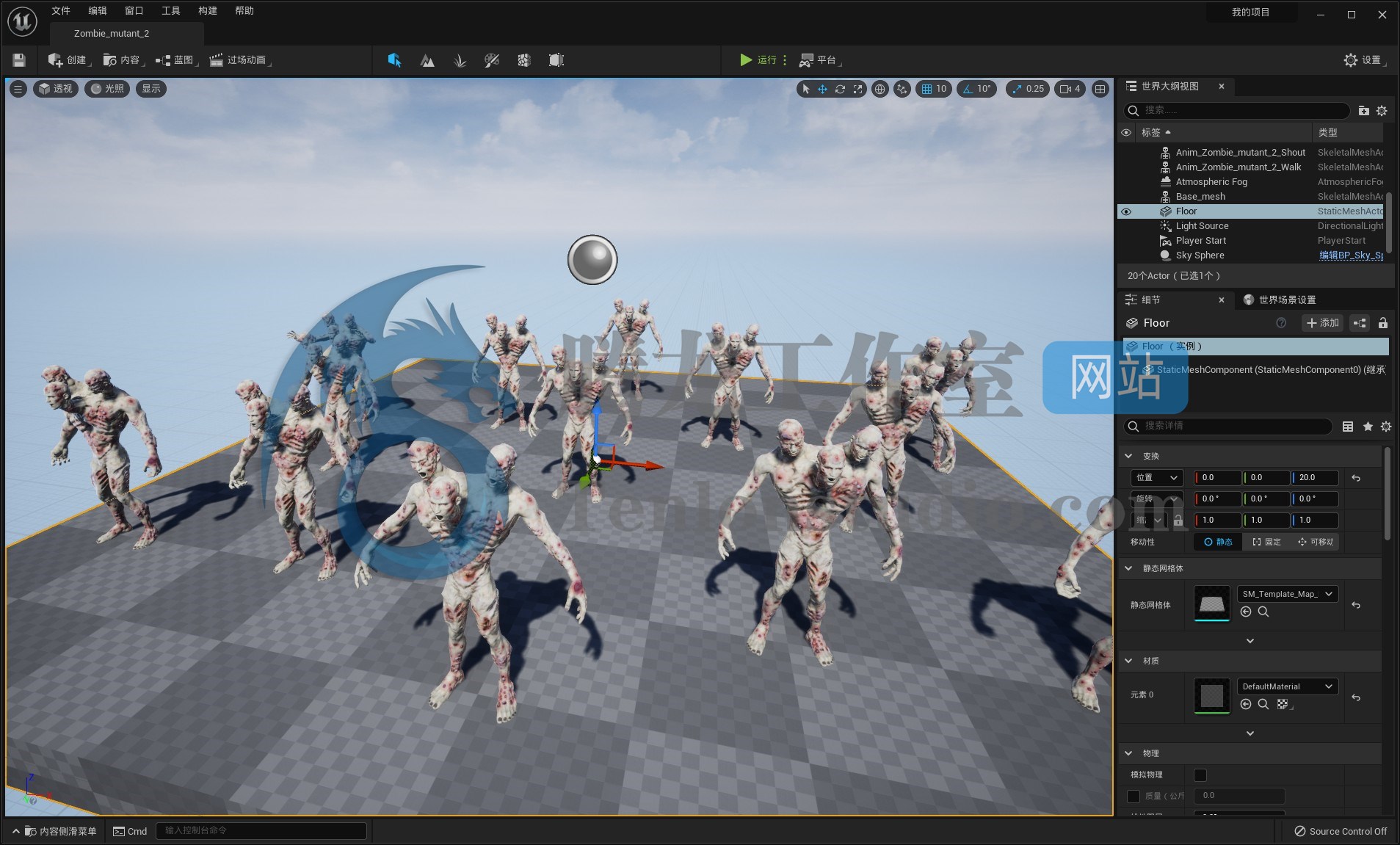
Task: Use selected asset arrow for DefaultMaterial
Action: (1246, 704)
